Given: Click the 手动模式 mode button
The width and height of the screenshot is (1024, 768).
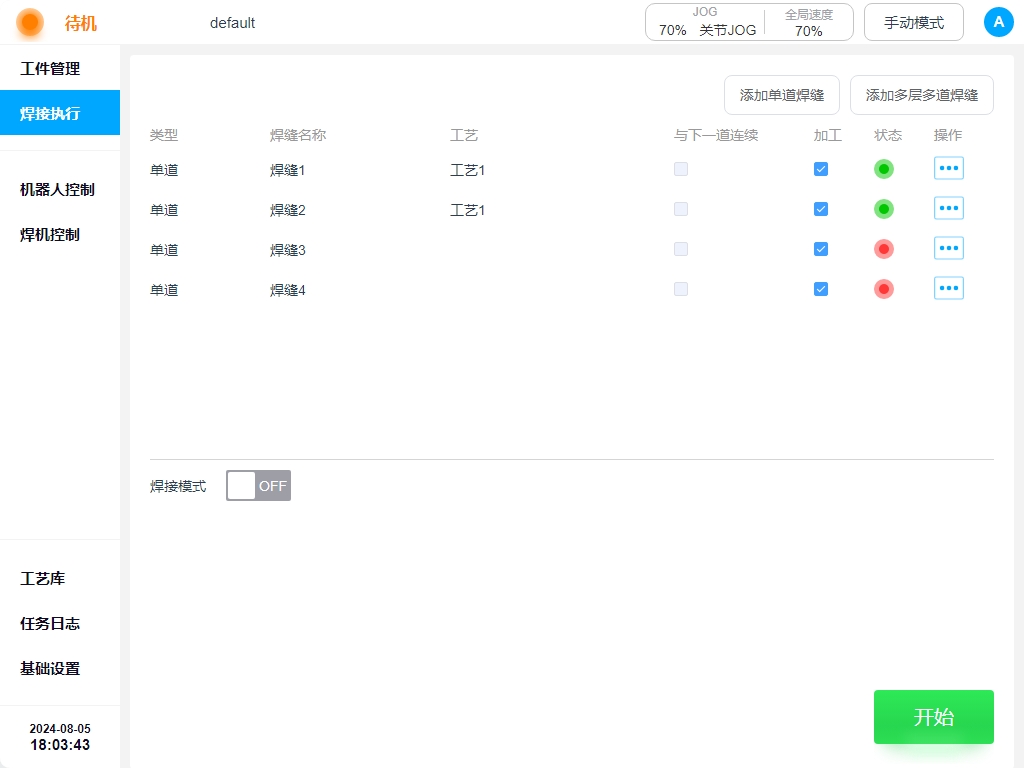Looking at the screenshot, I should pyautogui.click(x=913, y=22).
